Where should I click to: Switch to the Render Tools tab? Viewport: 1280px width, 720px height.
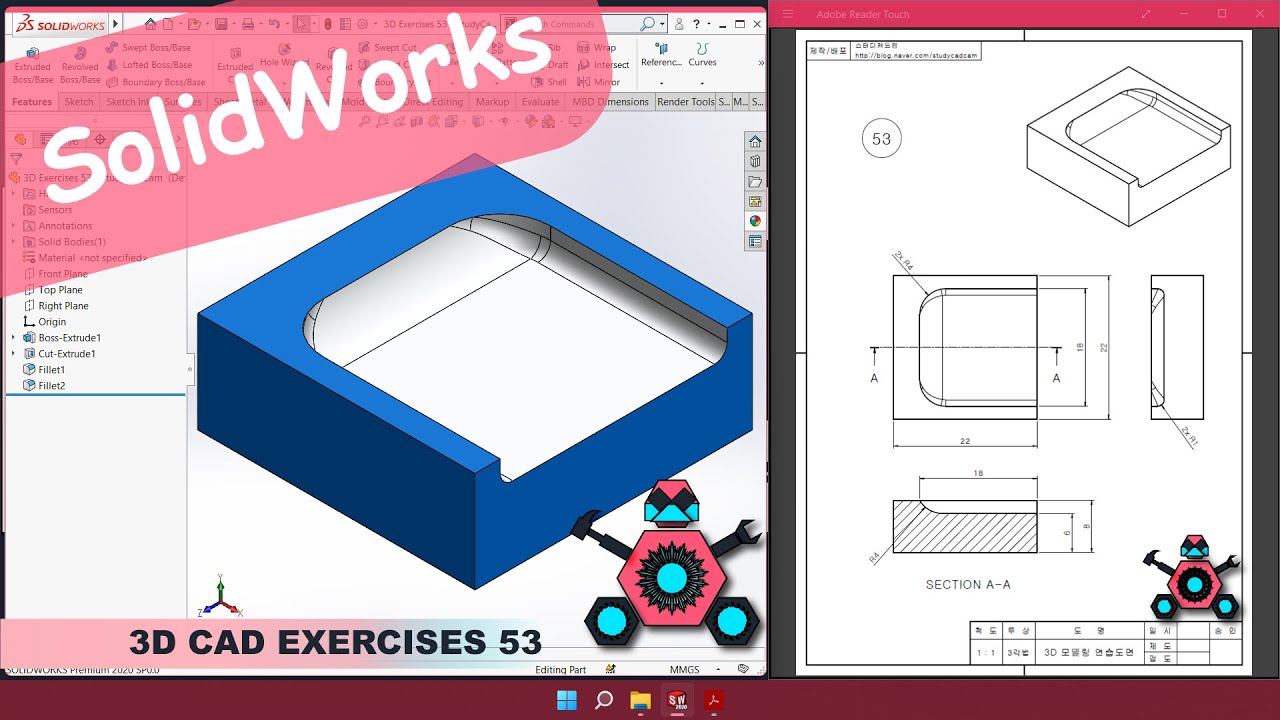[x=686, y=102]
